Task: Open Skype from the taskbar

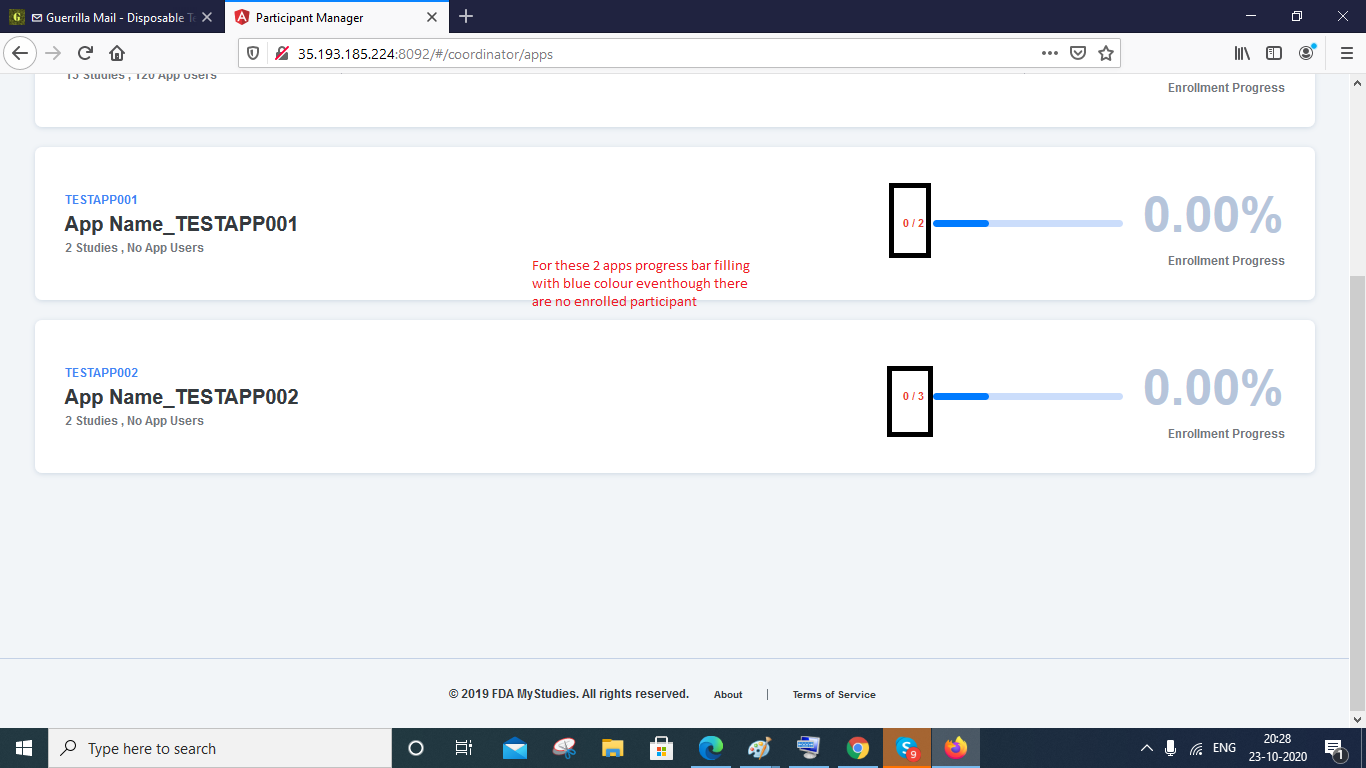Action: coord(907,748)
